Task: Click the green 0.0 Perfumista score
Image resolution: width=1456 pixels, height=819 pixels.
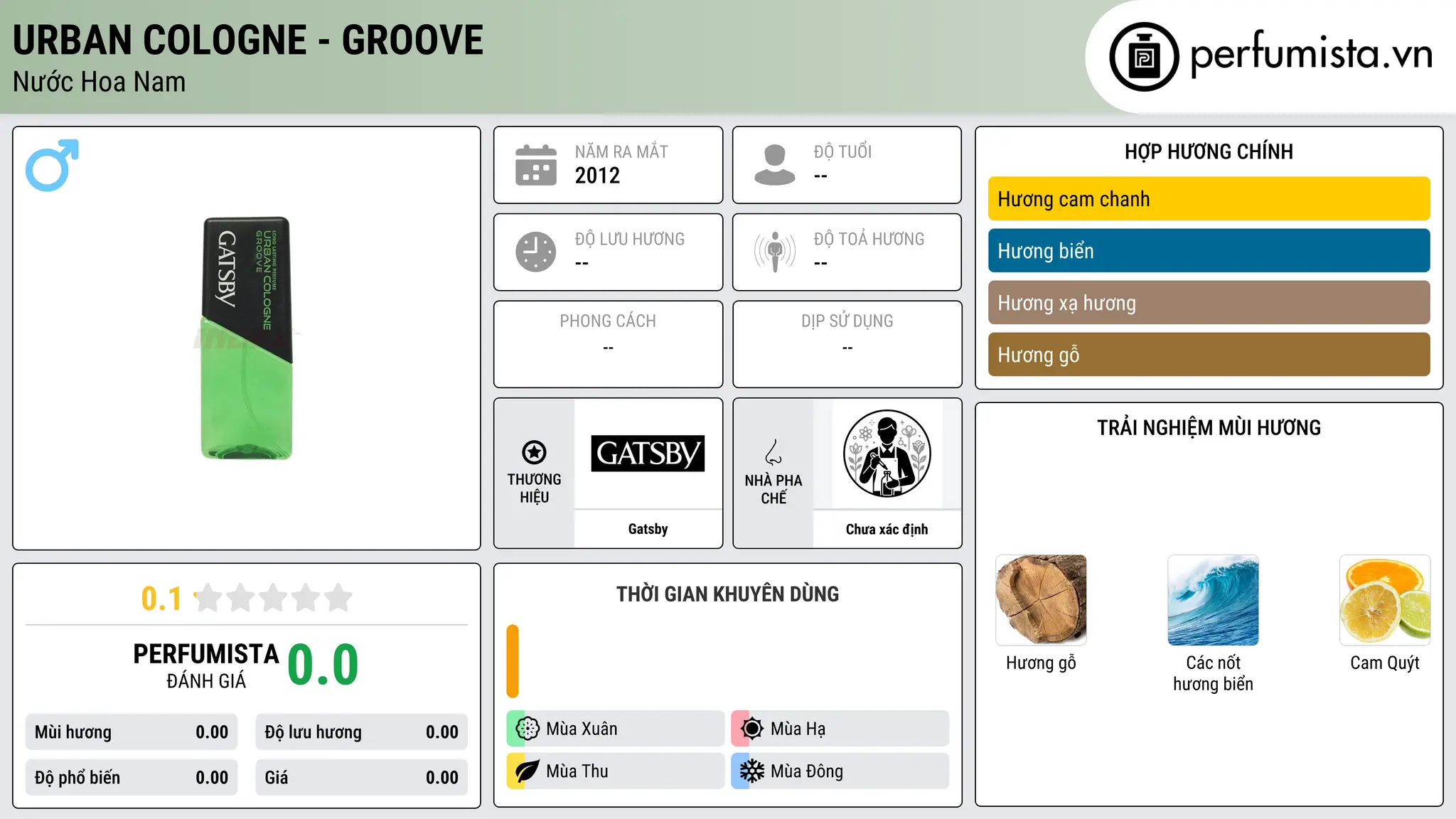Action: (323, 665)
